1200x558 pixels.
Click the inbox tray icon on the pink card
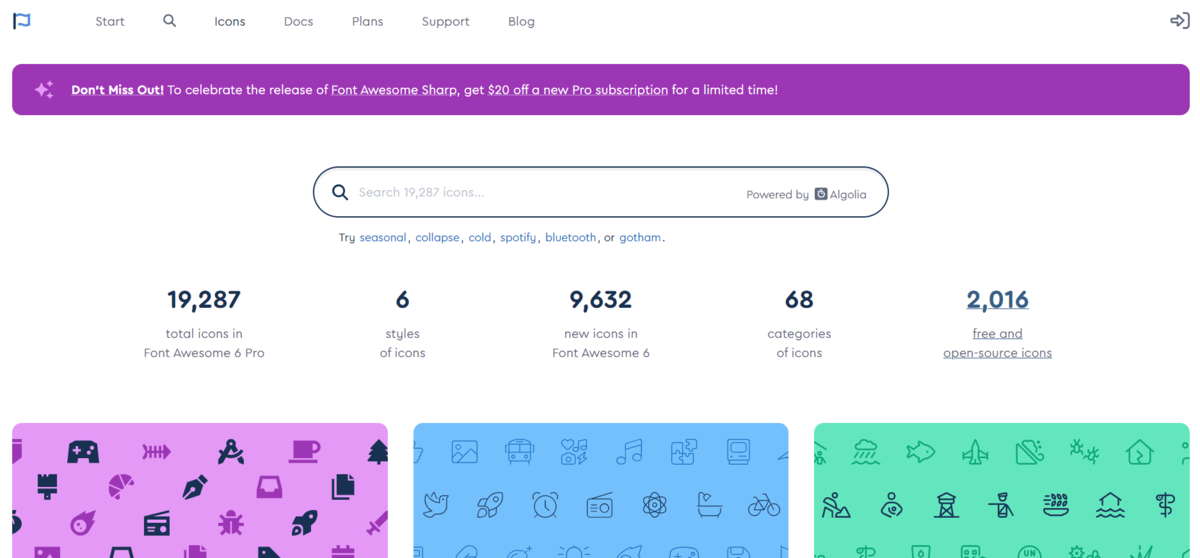(x=269, y=487)
